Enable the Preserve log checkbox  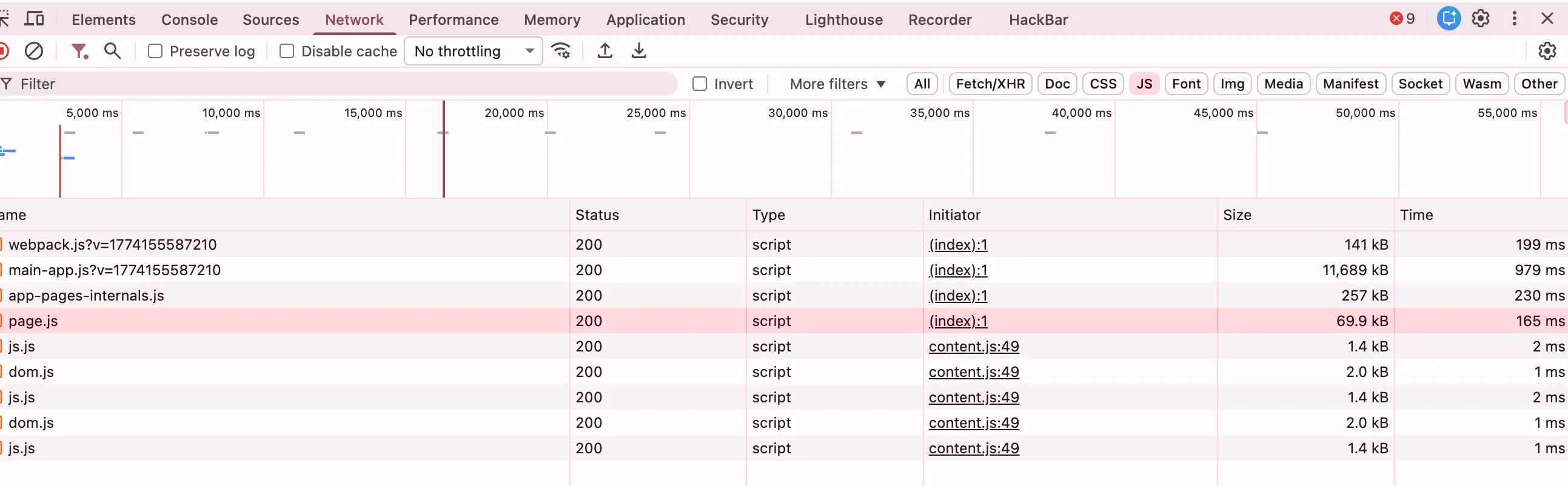[155, 52]
